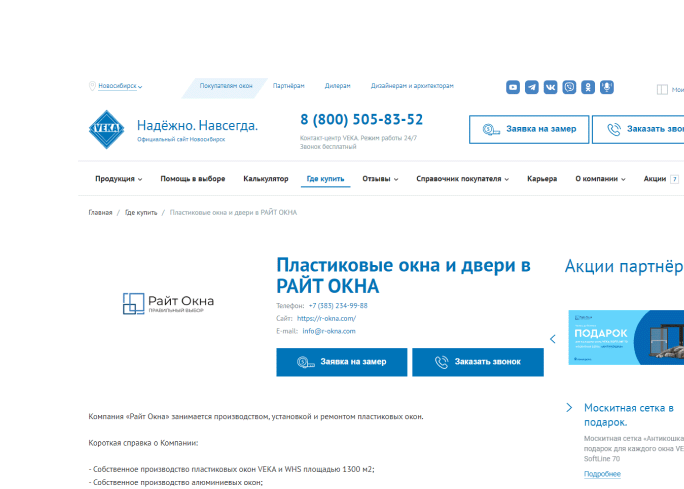Screen dimensions: 684x489
Task: Go to Где купить breadcrumb
Action: 141,212
